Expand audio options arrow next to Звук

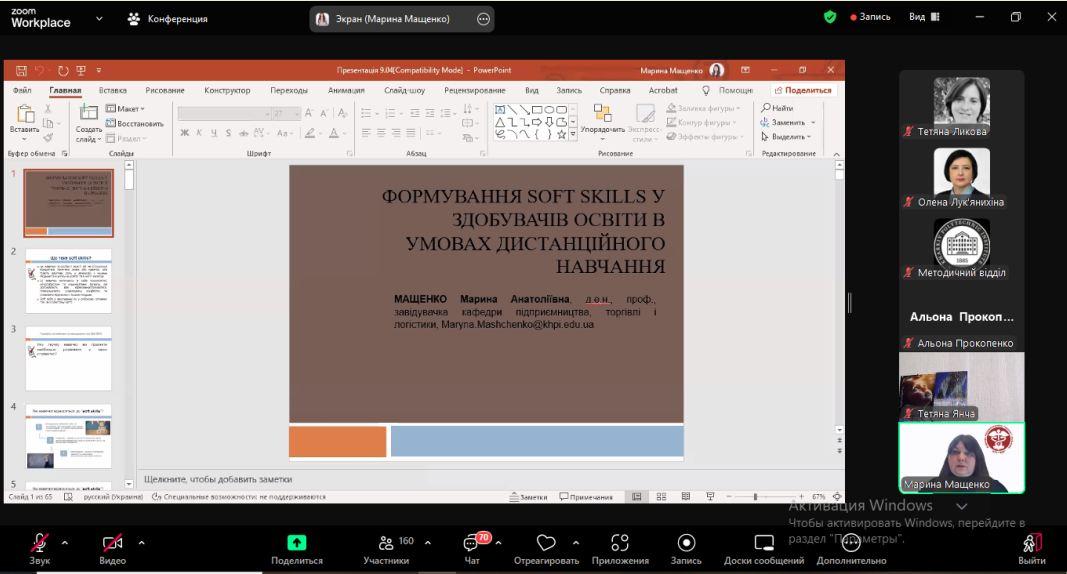point(67,541)
